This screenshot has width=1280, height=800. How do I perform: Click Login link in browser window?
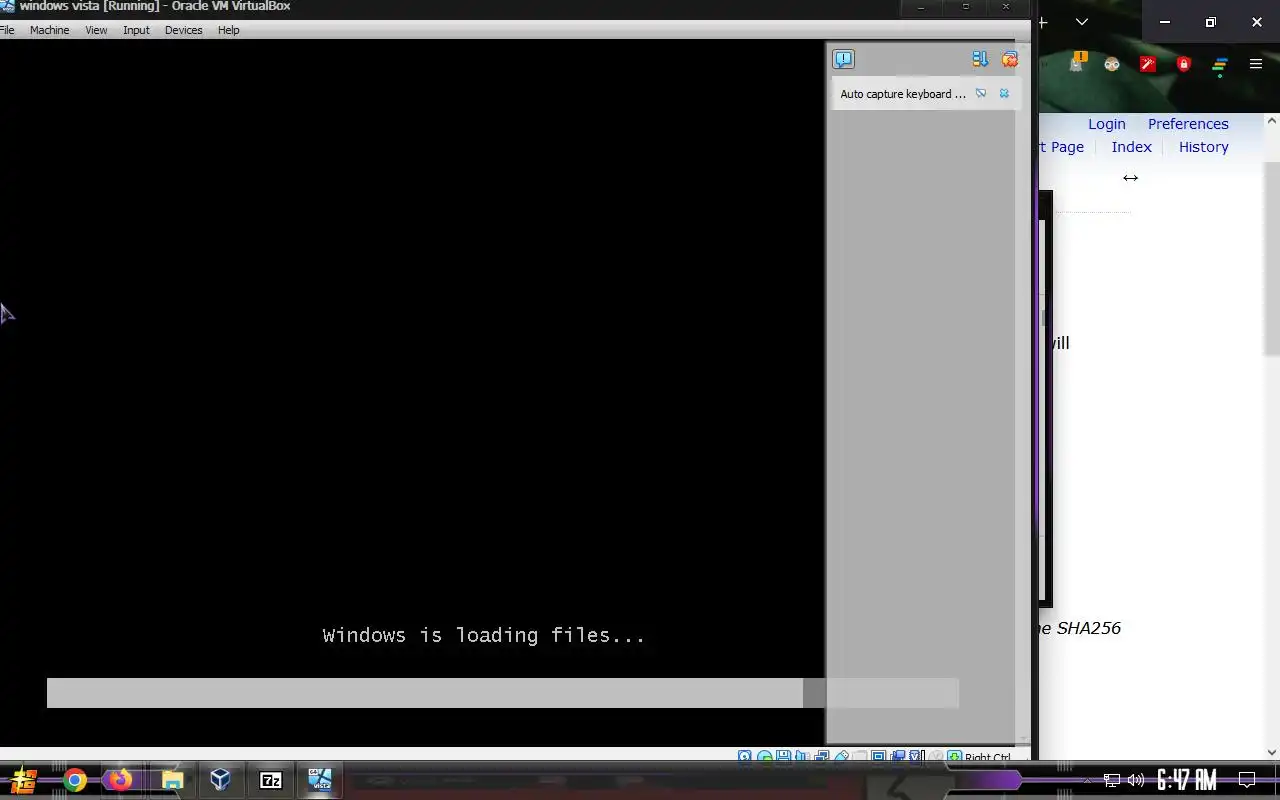click(1107, 124)
